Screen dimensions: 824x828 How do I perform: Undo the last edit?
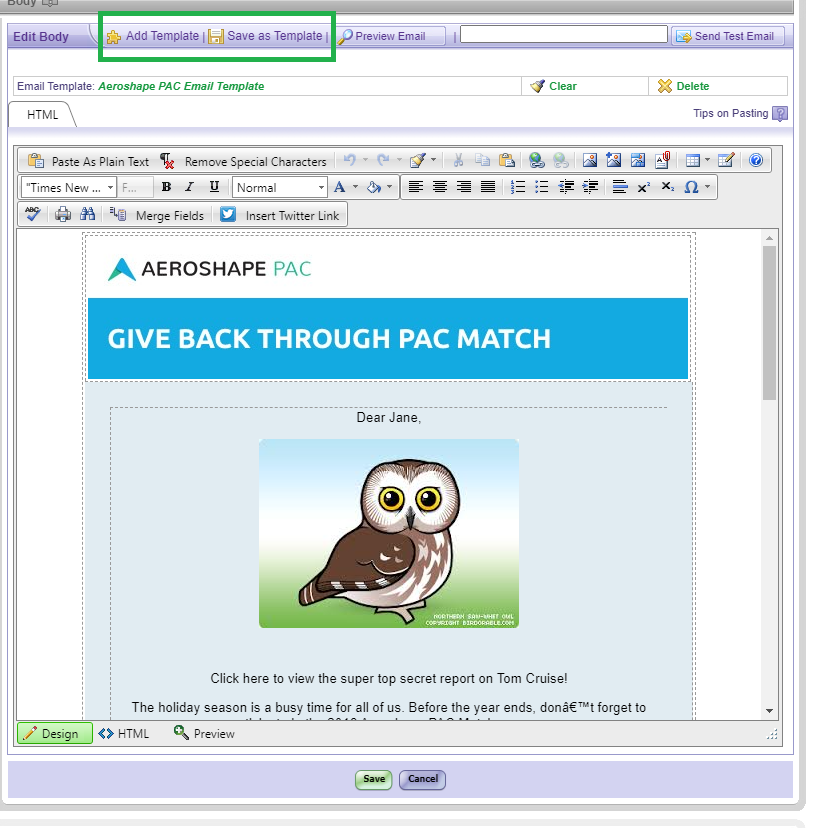(x=349, y=160)
